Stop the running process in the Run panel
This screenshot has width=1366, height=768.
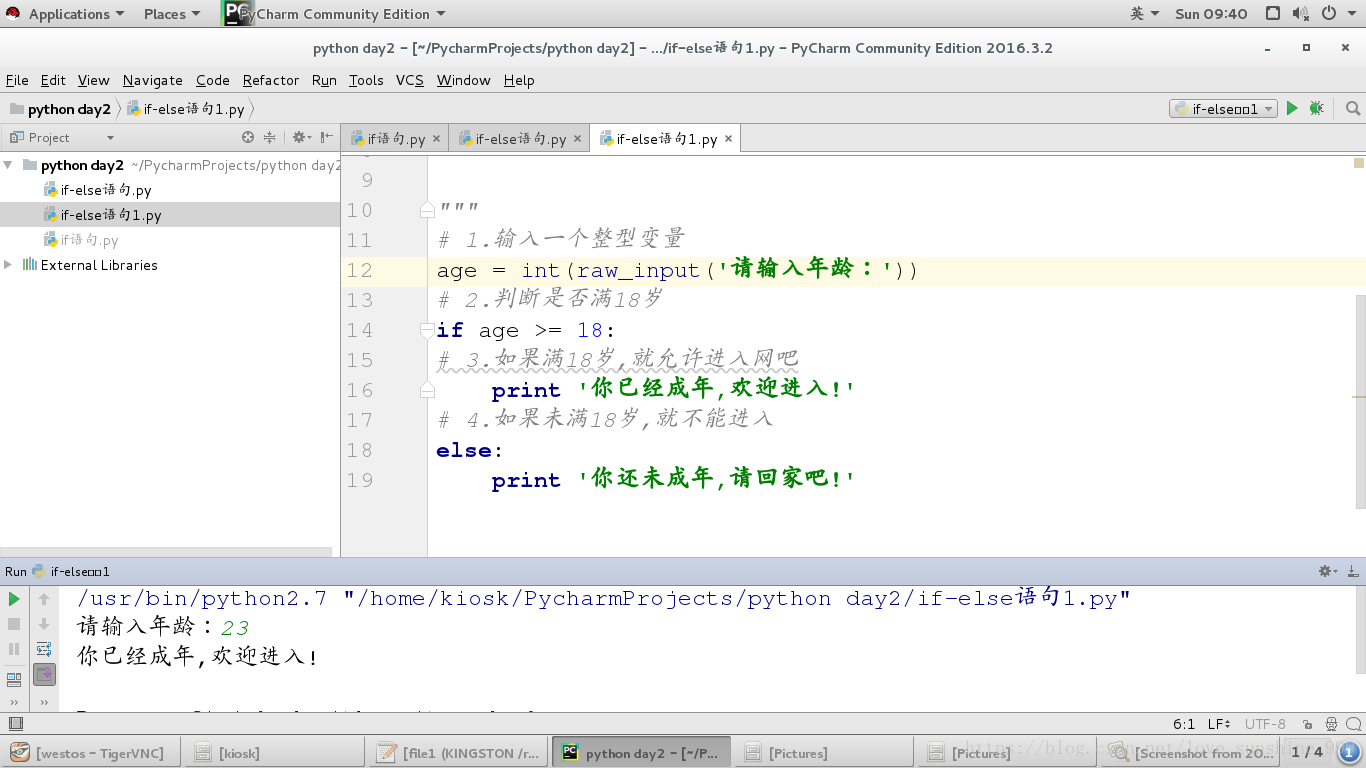click(x=14, y=624)
